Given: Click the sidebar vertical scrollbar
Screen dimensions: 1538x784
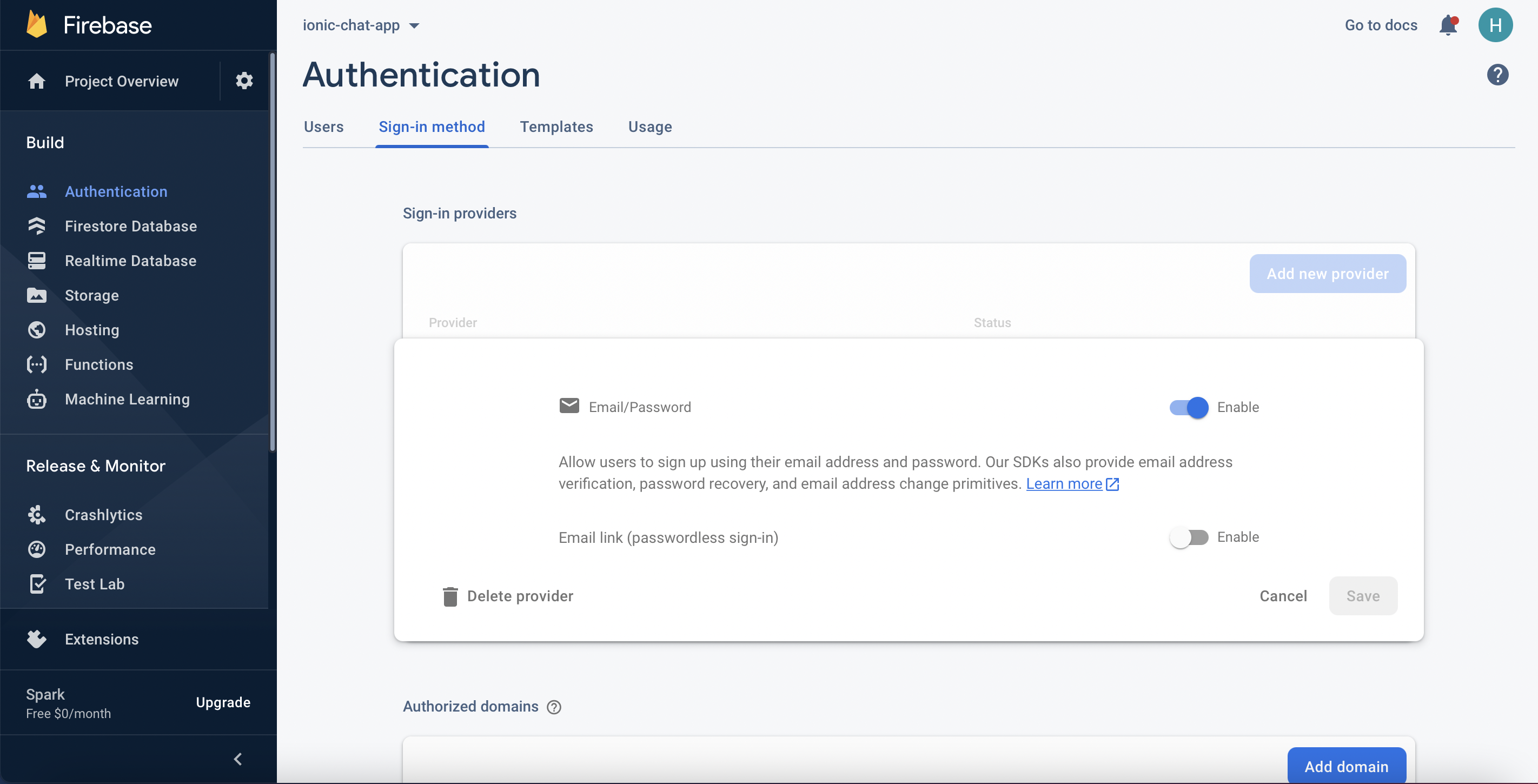Looking at the screenshot, I should point(272,252).
